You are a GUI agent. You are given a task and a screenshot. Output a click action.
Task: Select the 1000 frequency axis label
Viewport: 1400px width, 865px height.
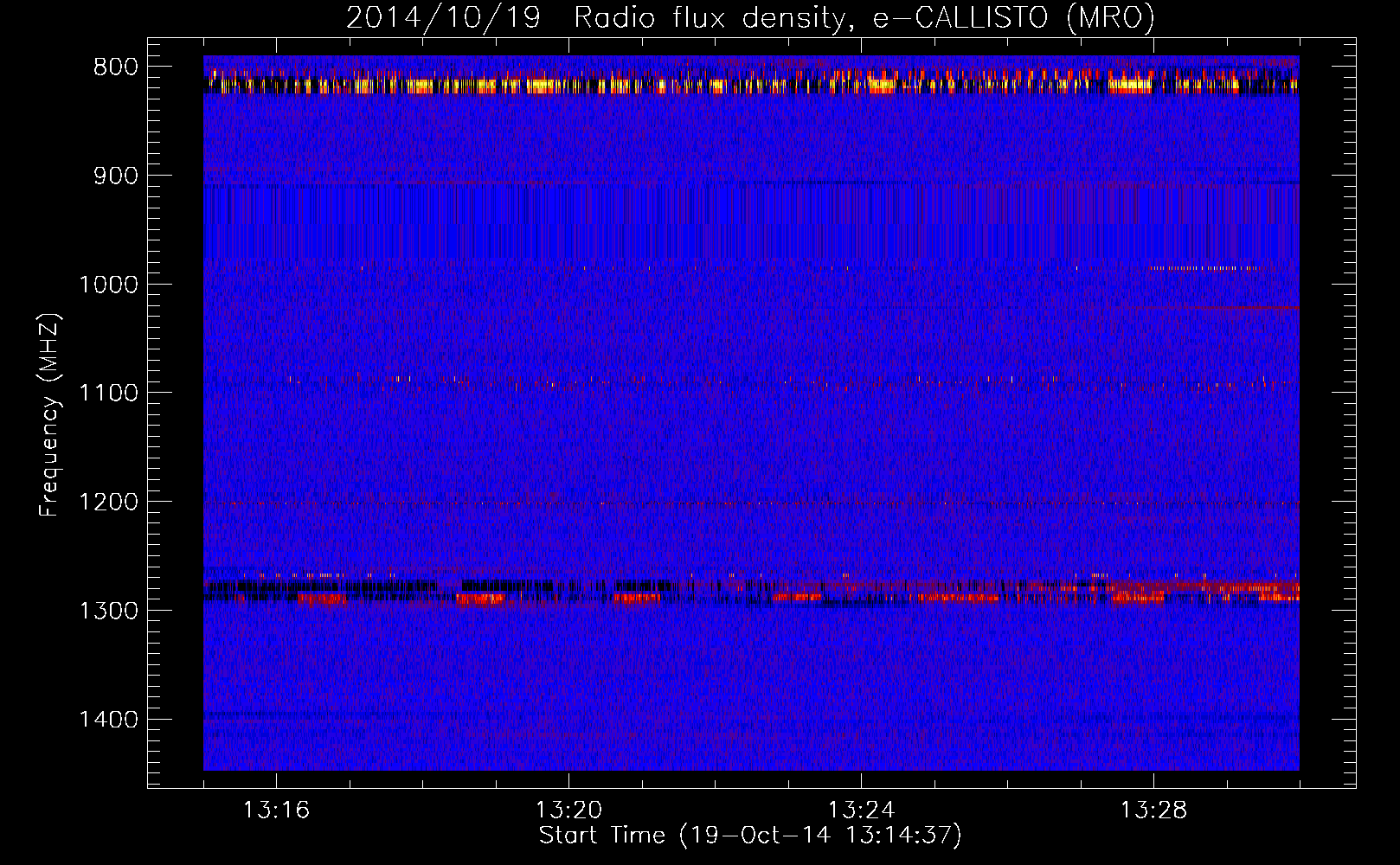pyautogui.click(x=108, y=285)
